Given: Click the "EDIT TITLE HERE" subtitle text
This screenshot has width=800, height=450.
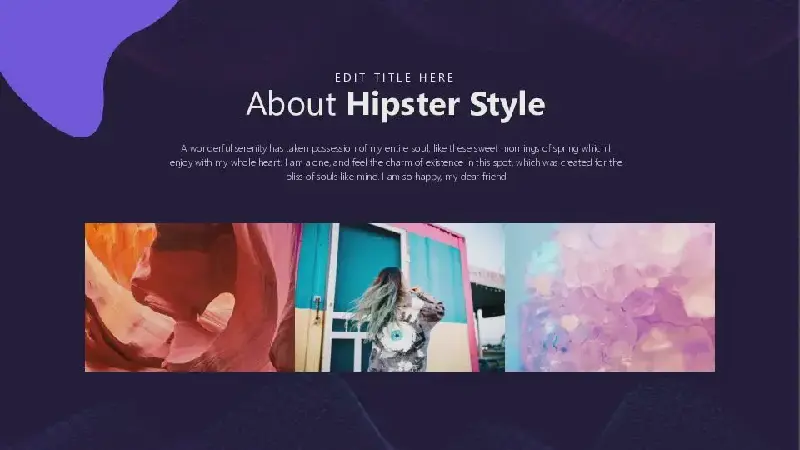Looking at the screenshot, I should coord(395,77).
